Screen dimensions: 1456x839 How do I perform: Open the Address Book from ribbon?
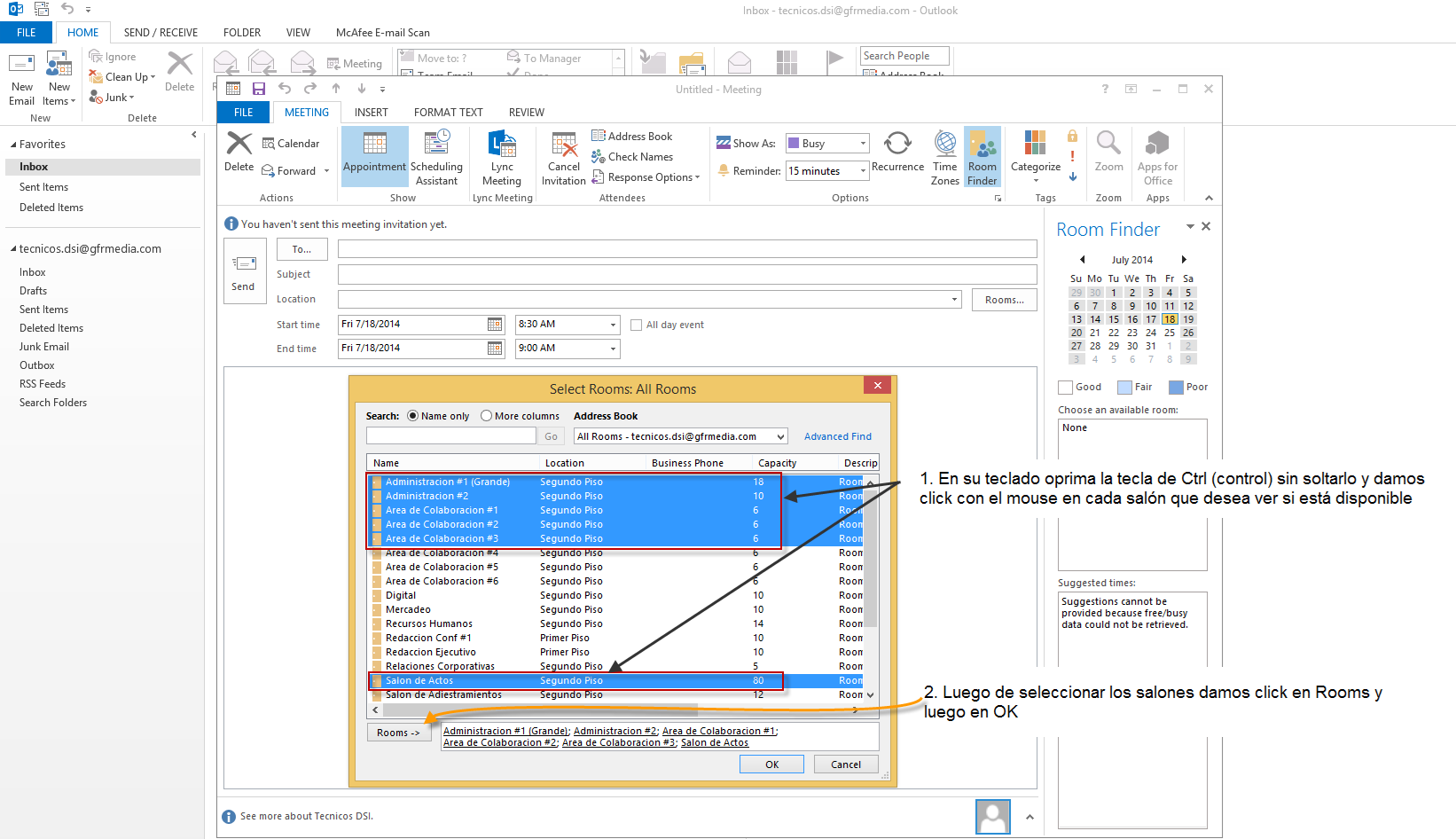pos(631,137)
